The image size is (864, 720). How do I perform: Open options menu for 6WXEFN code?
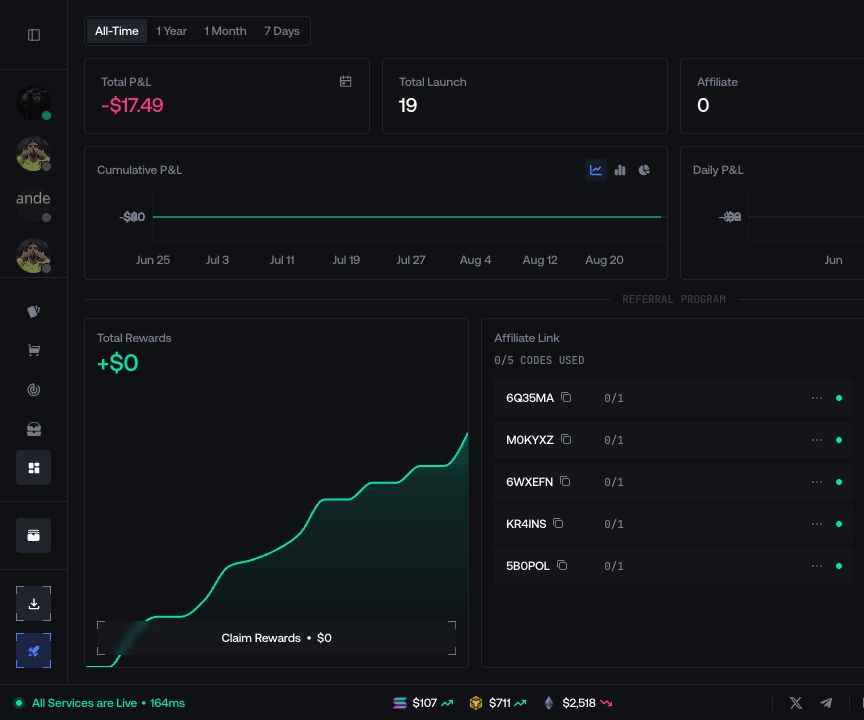(817, 482)
